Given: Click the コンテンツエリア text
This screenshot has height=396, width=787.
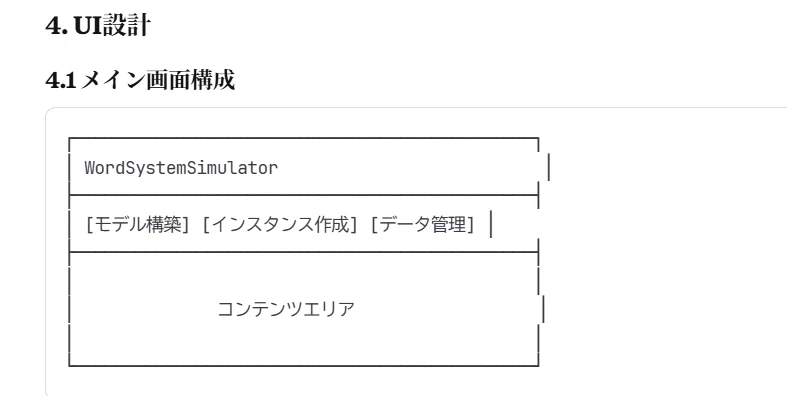Looking at the screenshot, I should point(286,309).
